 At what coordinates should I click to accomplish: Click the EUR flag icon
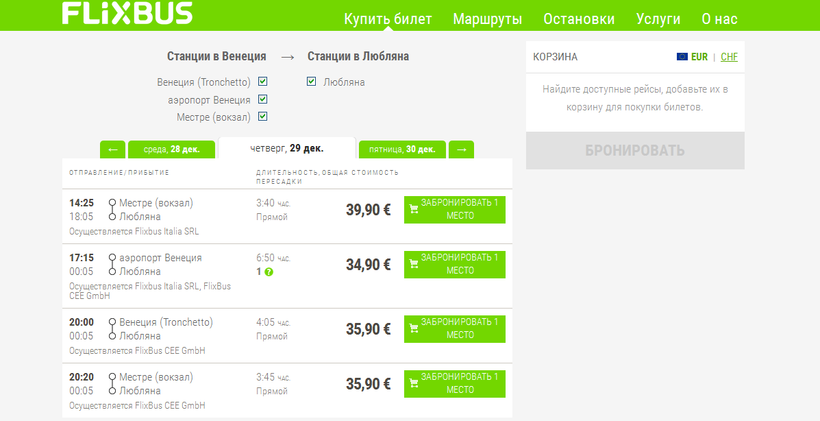(682, 57)
